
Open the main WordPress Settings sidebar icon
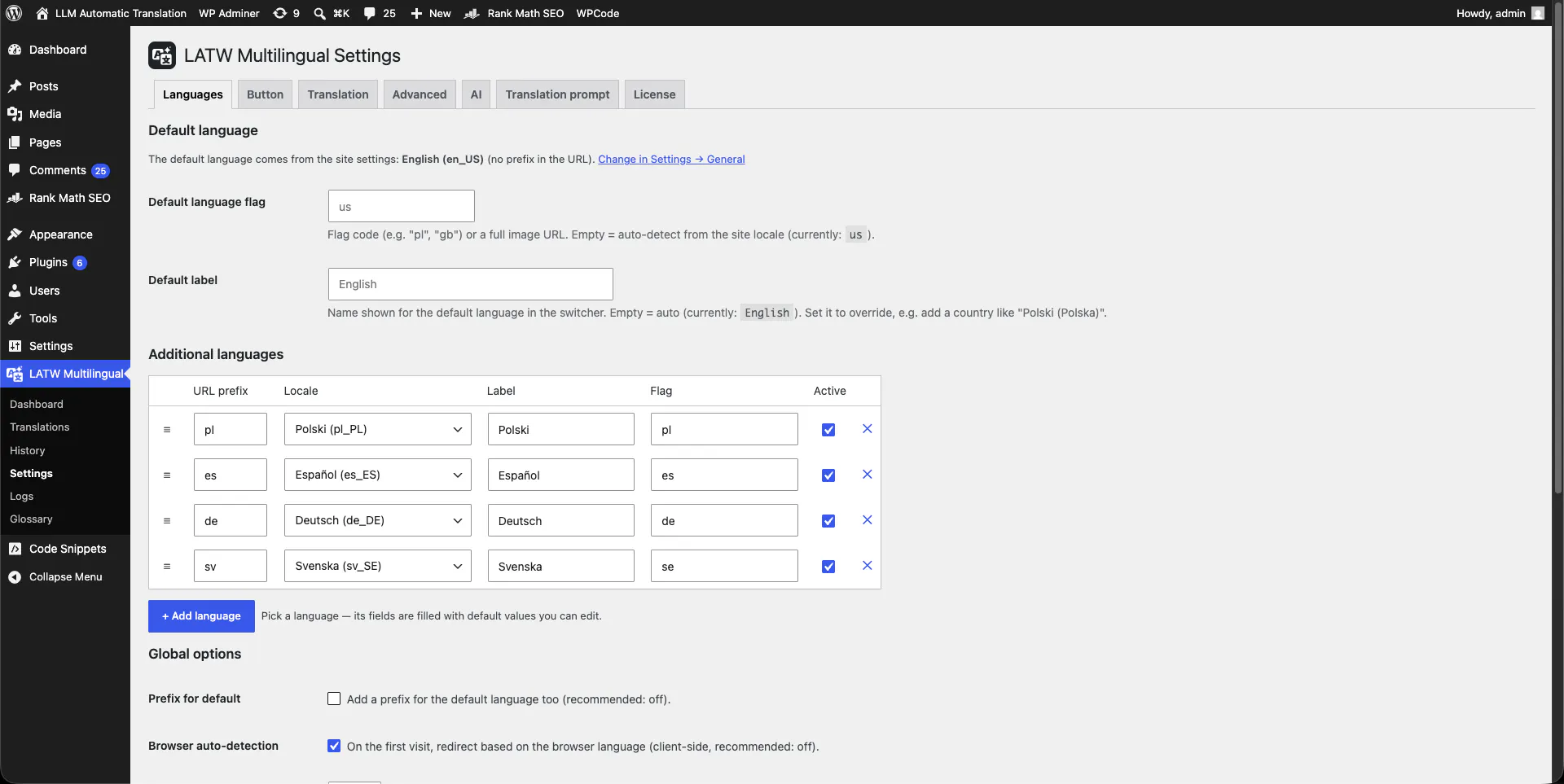(15, 346)
